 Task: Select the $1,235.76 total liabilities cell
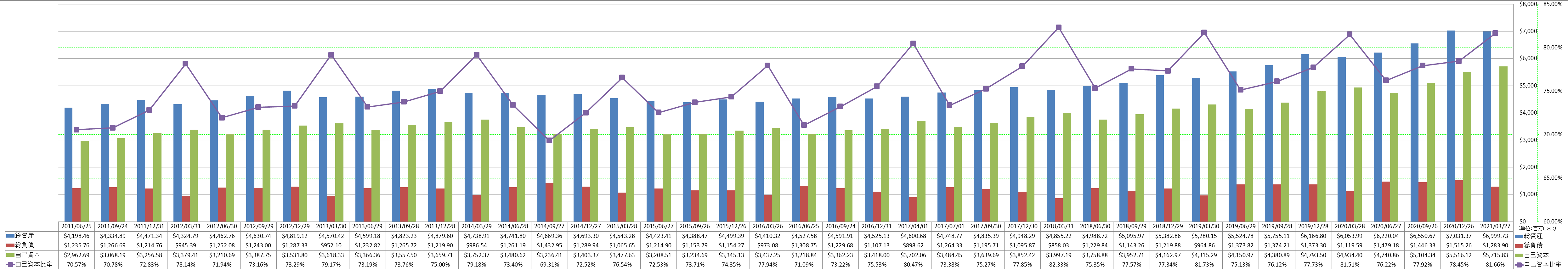77,245
